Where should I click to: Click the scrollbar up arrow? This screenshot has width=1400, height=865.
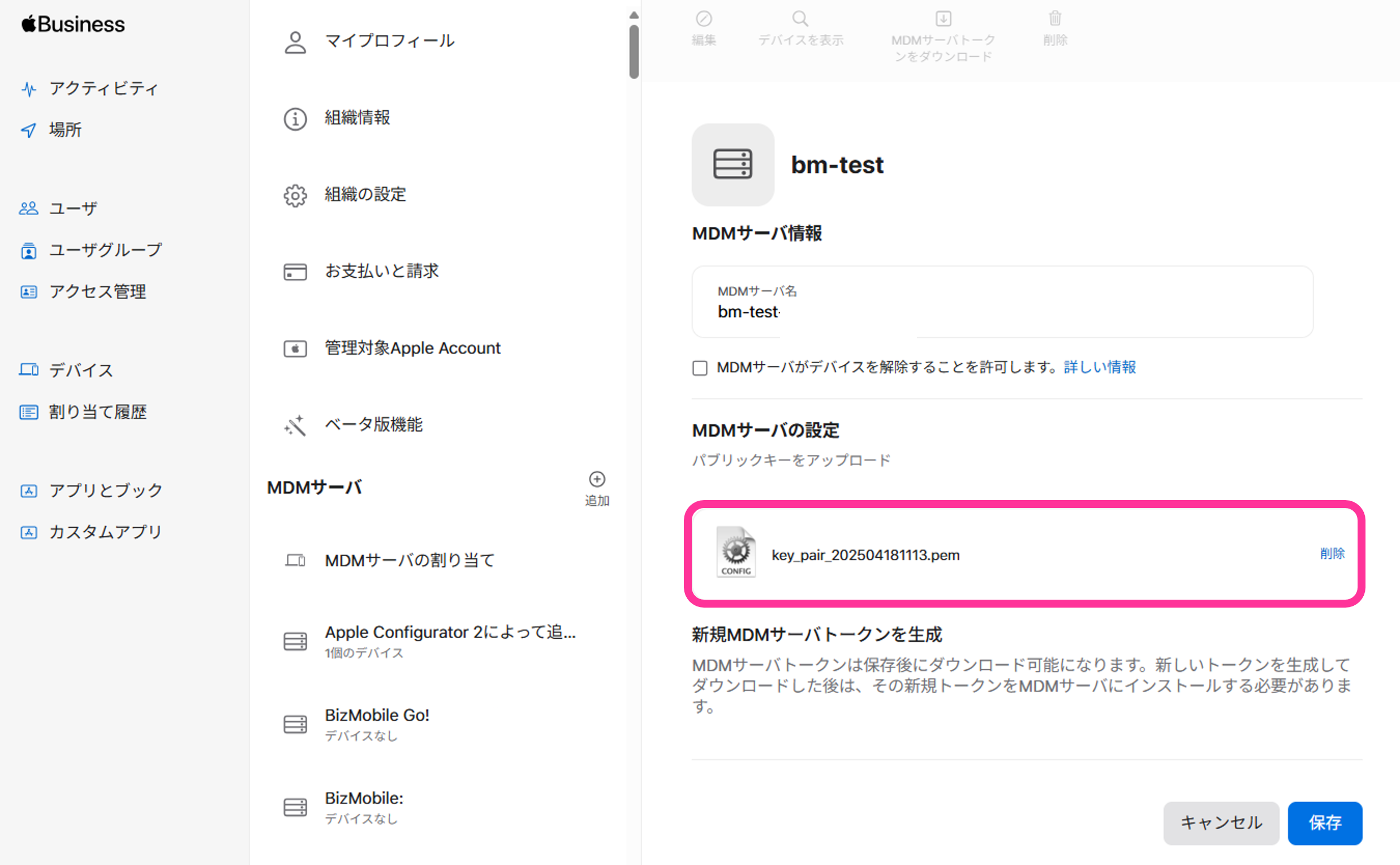(x=633, y=15)
